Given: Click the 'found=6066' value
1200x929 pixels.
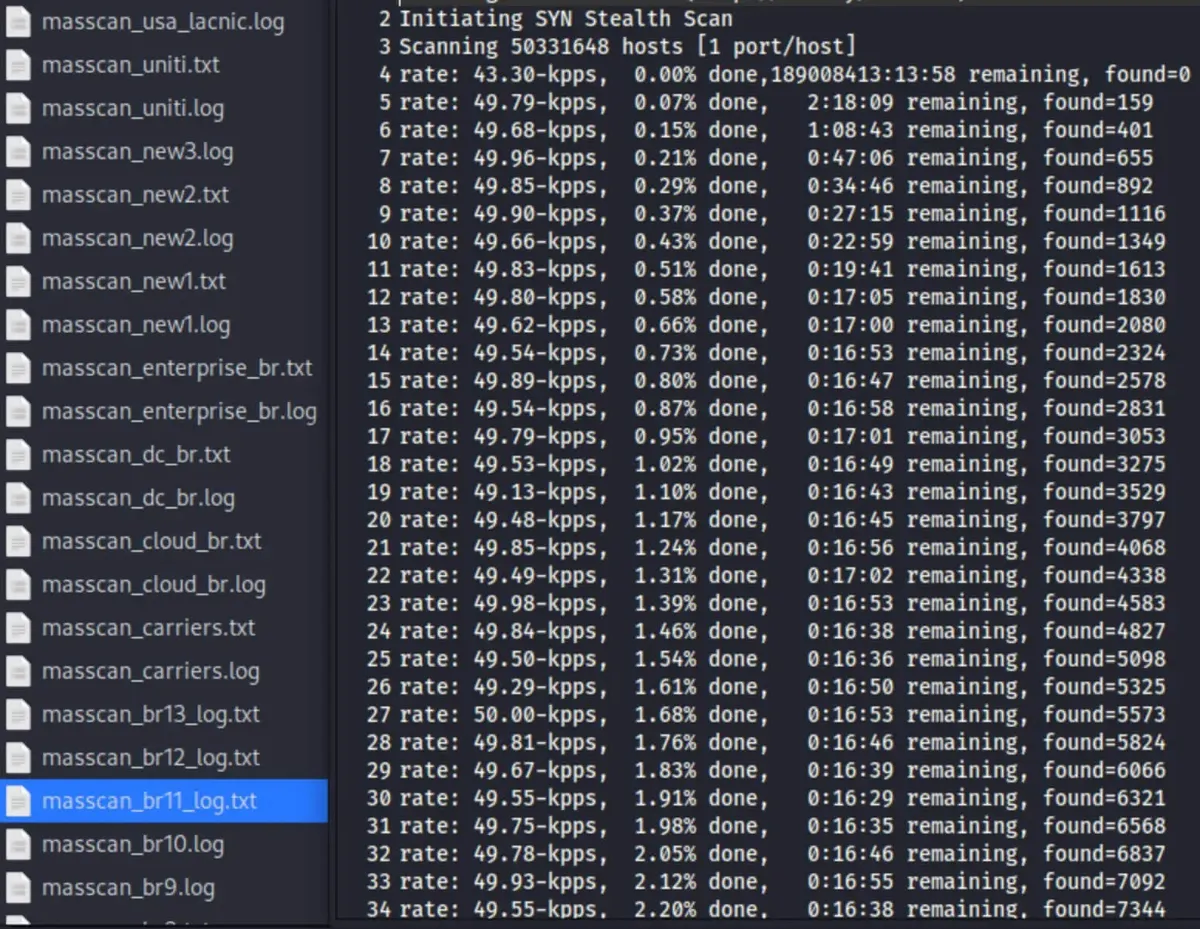Looking at the screenshot, I should point(1104,770).
